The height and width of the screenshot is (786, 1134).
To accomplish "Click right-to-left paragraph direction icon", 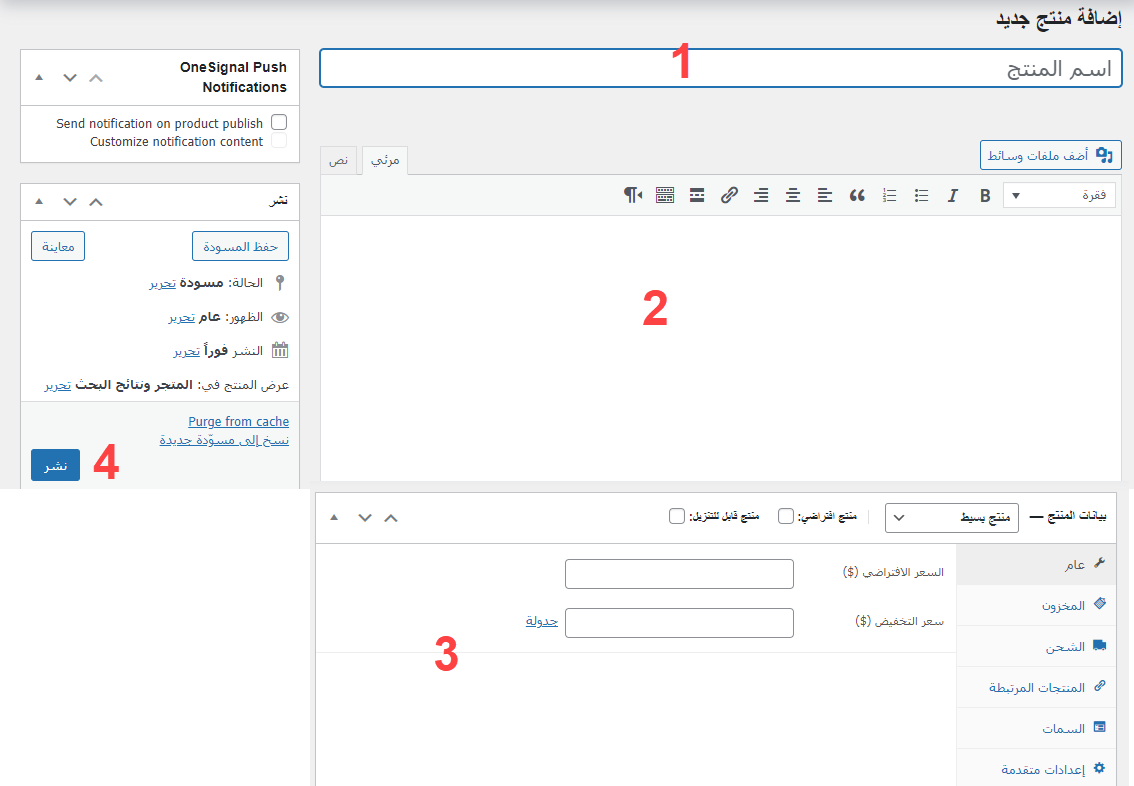I will [x=633, y=195].
